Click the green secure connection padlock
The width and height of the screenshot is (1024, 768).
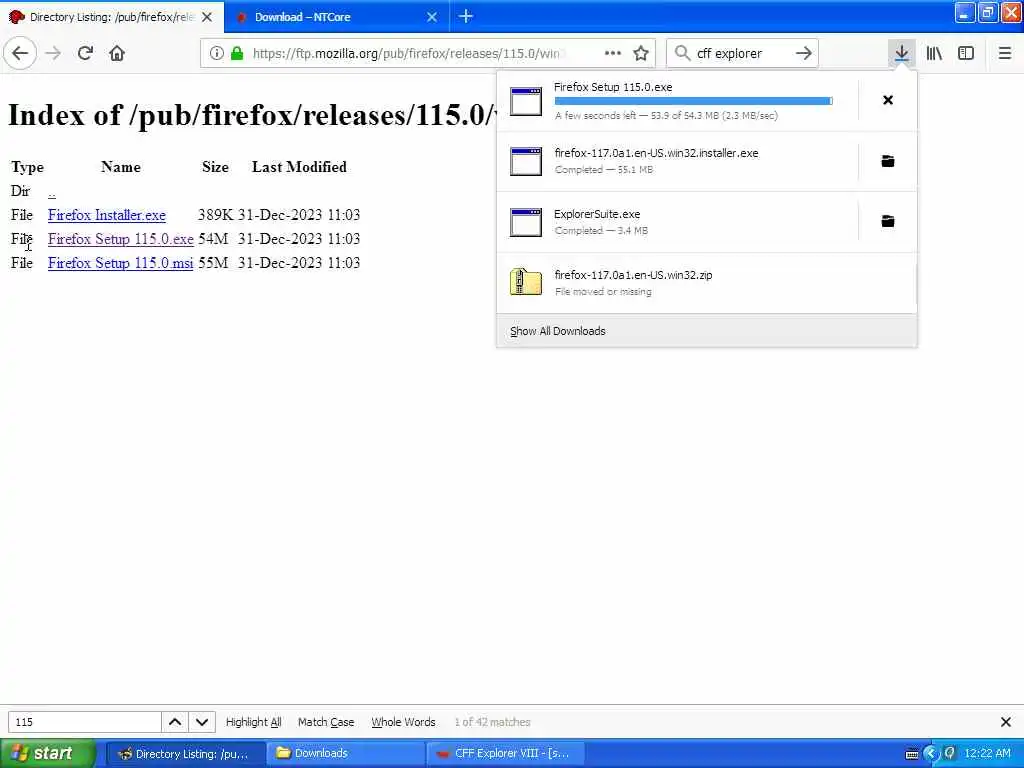238,54
